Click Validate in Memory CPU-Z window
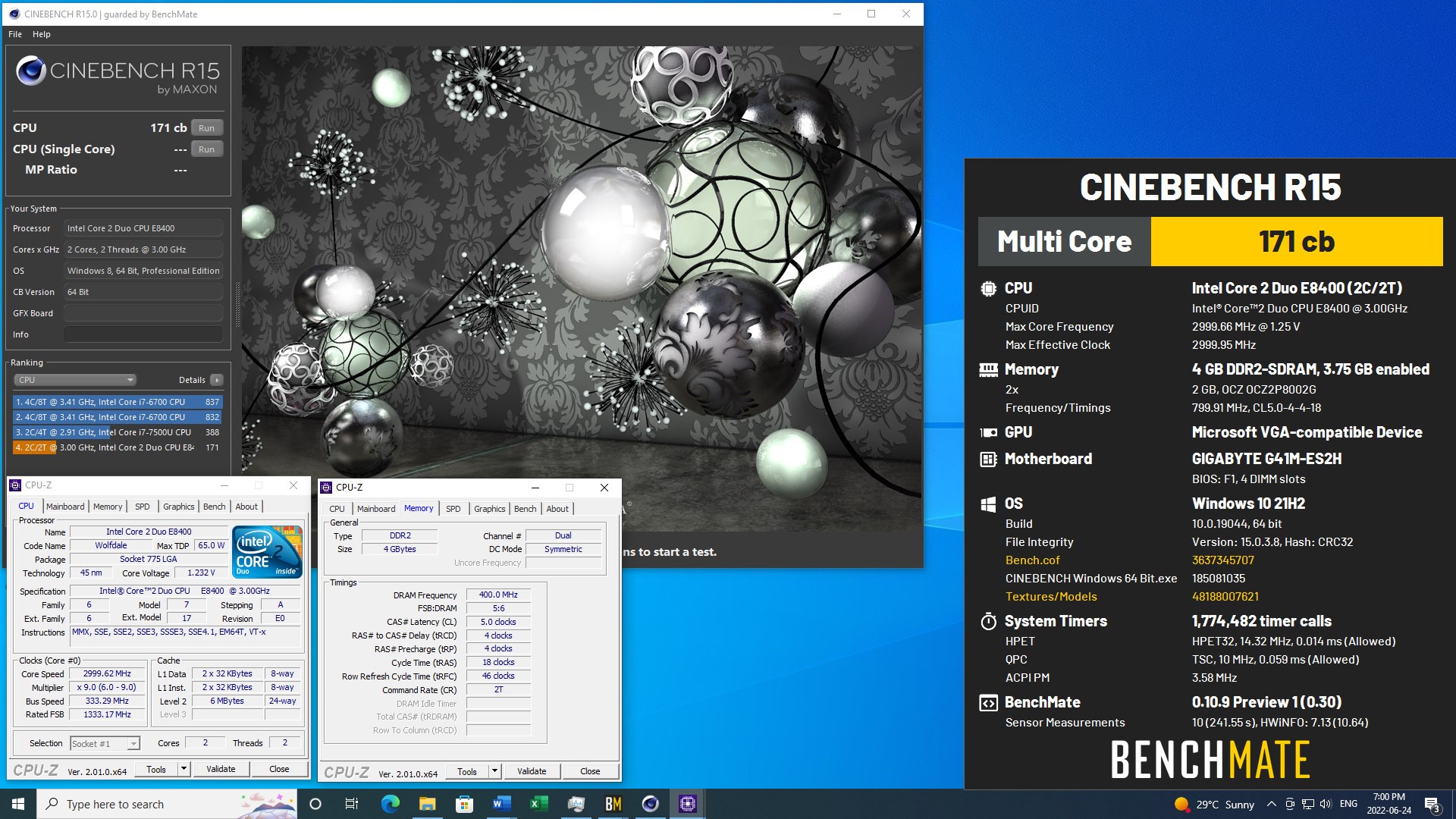This screenshot has width=1456, height=819. pyautogui.click(x=532, y=771)
